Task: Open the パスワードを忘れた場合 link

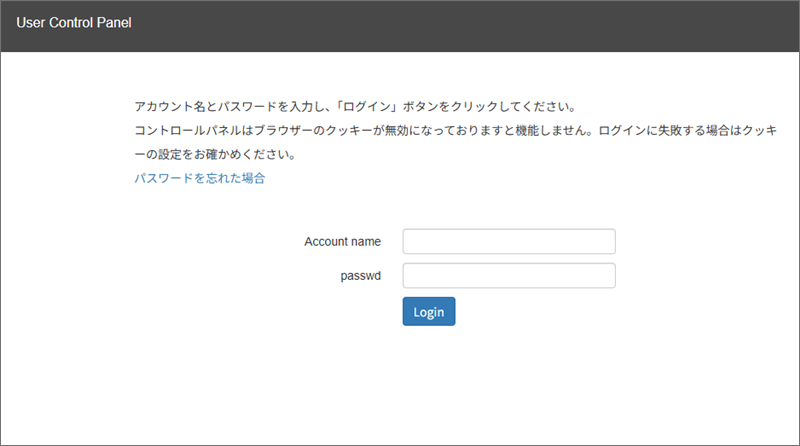Action: pos(199,179)
